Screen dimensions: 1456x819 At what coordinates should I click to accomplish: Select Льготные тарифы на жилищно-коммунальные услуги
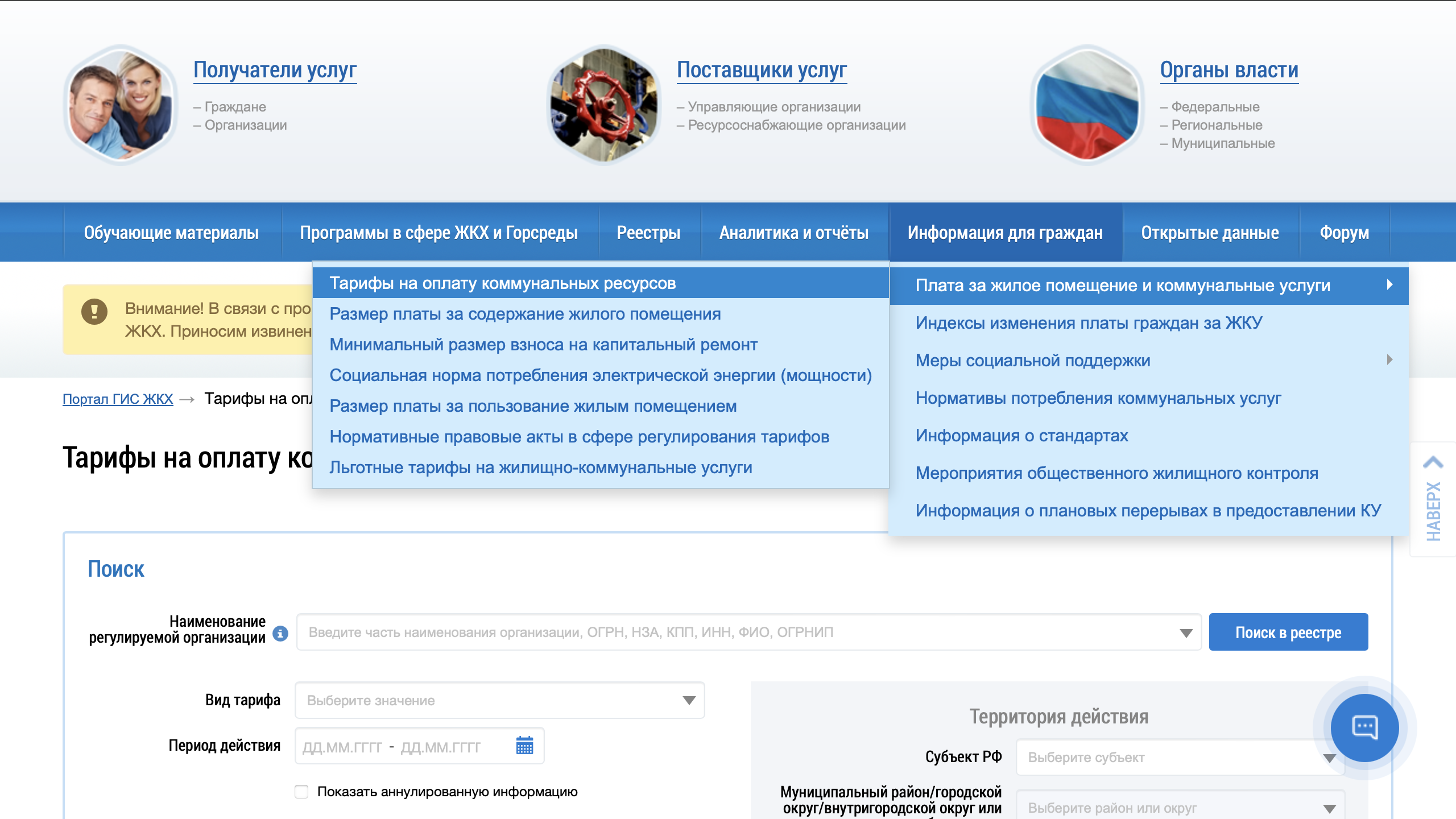click(x=601, y=468)
